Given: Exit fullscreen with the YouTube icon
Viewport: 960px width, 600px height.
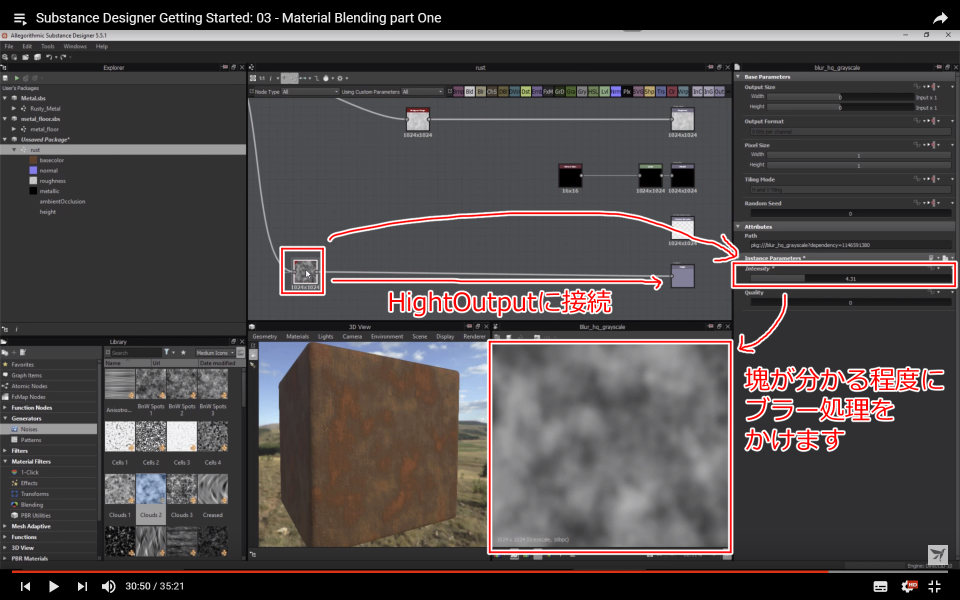Looking at the screenshot, I should (x=935, y=587).
